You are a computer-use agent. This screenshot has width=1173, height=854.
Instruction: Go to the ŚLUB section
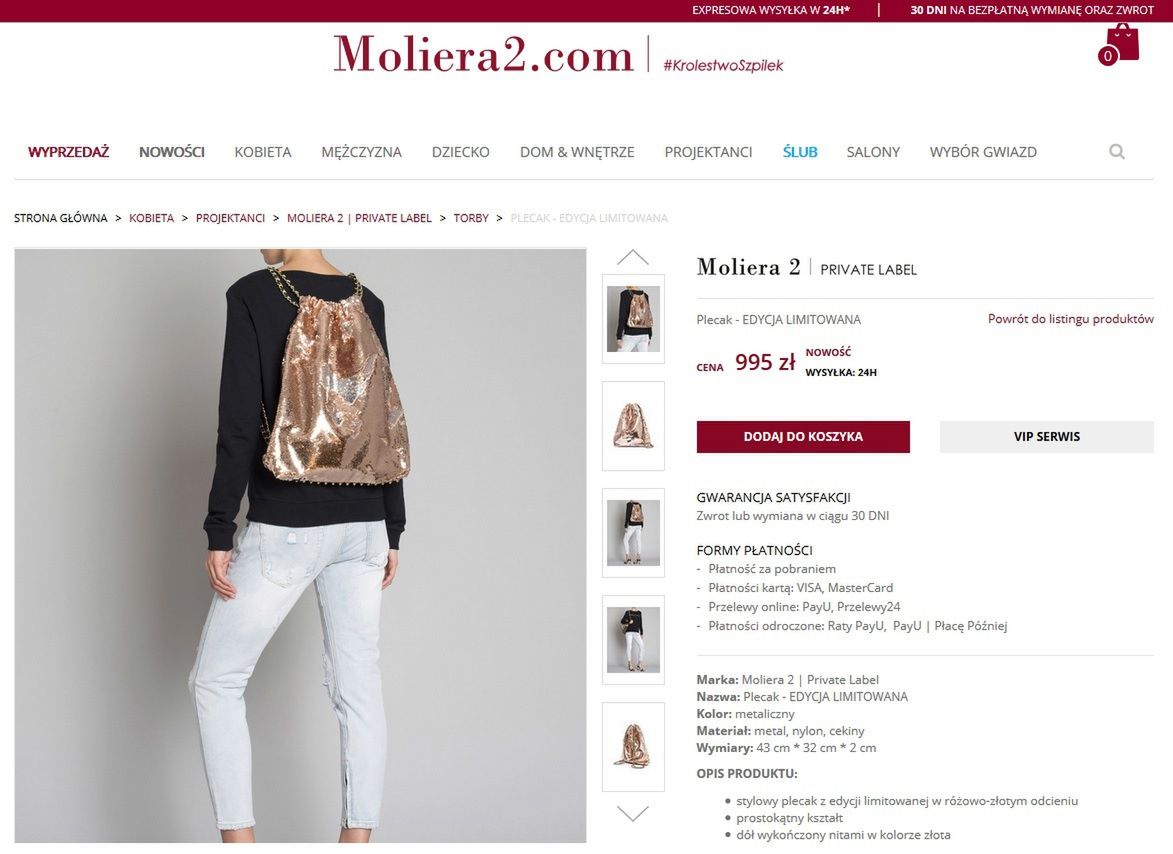click(800, 152)
